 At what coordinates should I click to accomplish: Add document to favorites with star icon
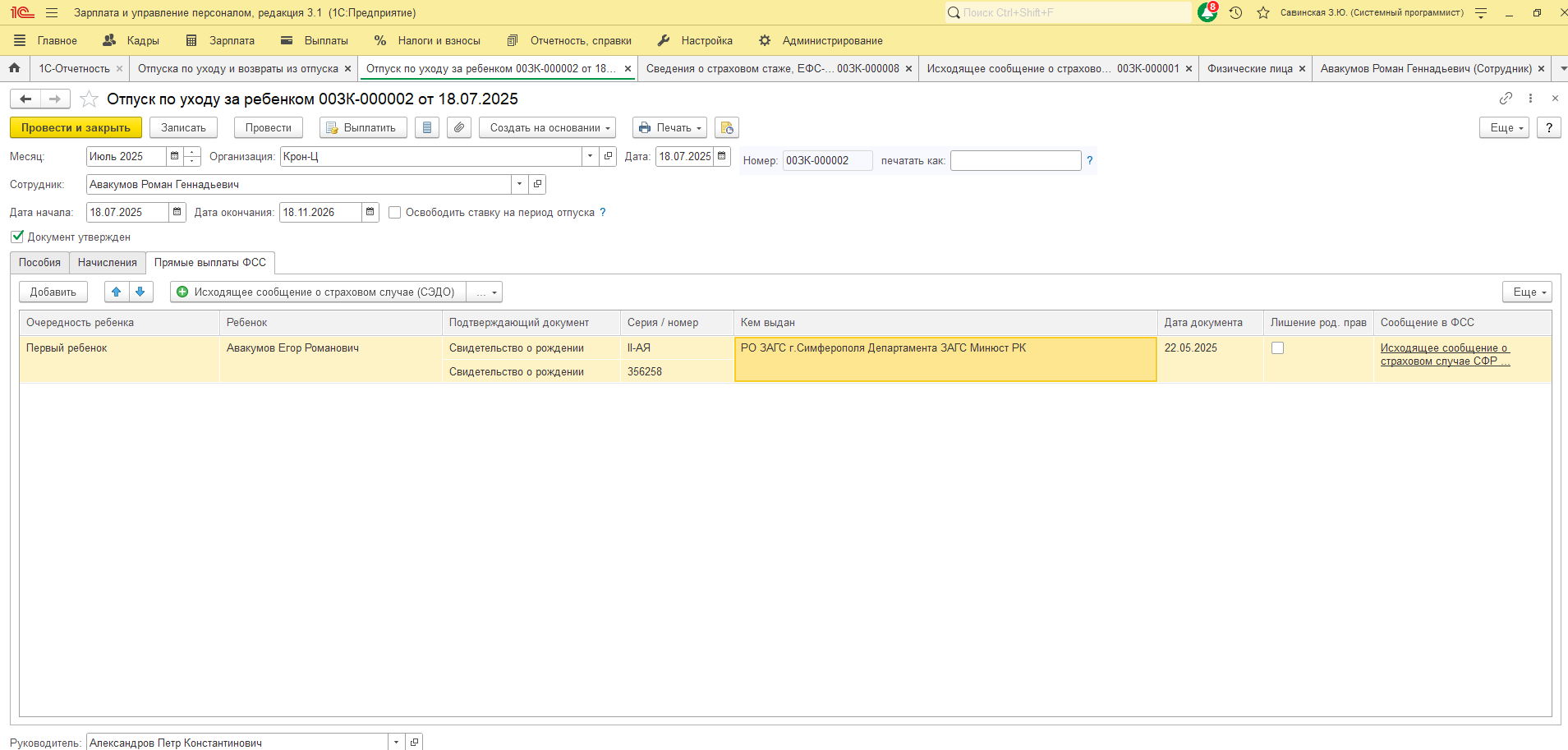tap(89, 99)
